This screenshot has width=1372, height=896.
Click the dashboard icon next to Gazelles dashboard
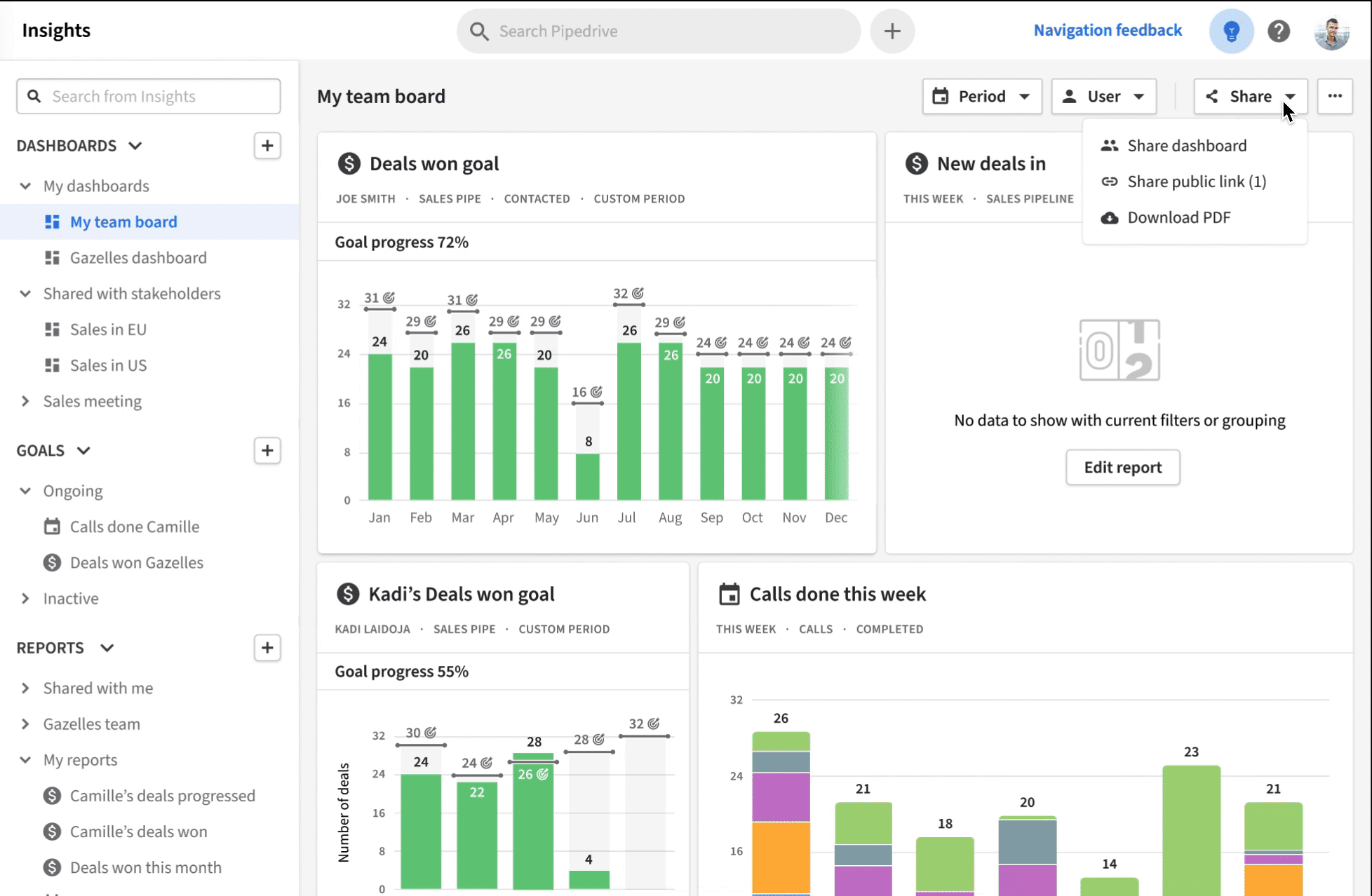tap(52, 257)
